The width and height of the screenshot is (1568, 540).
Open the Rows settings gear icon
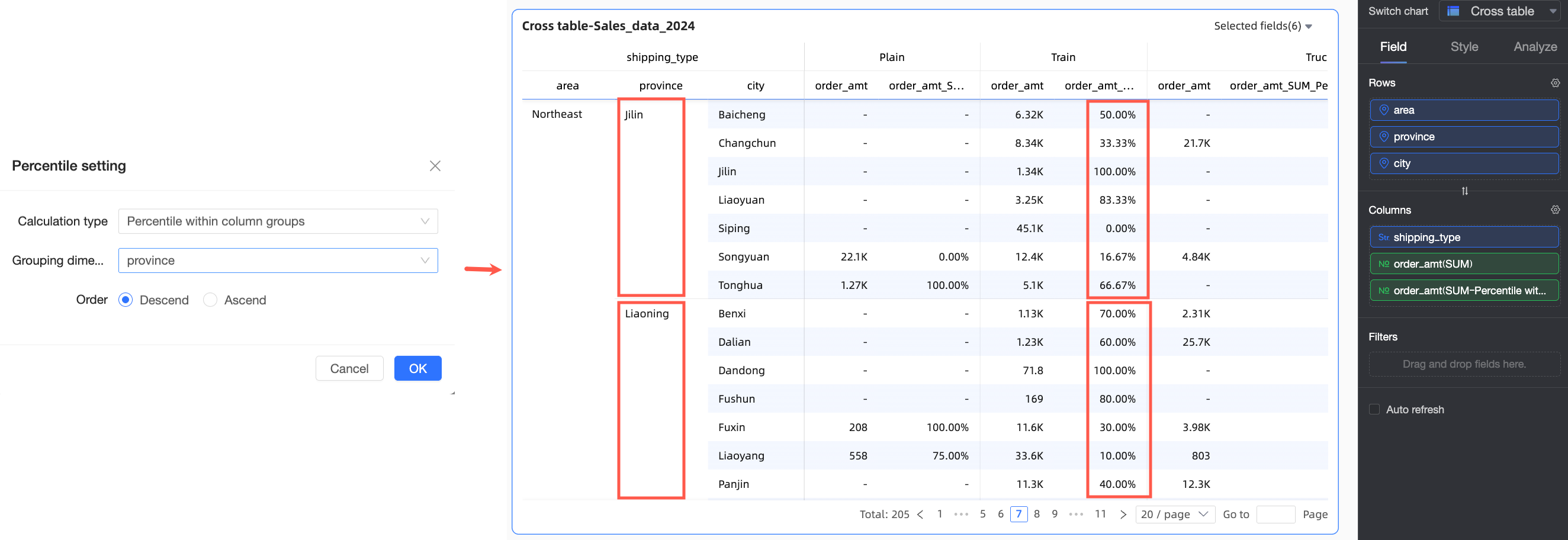click(1555, 83)
